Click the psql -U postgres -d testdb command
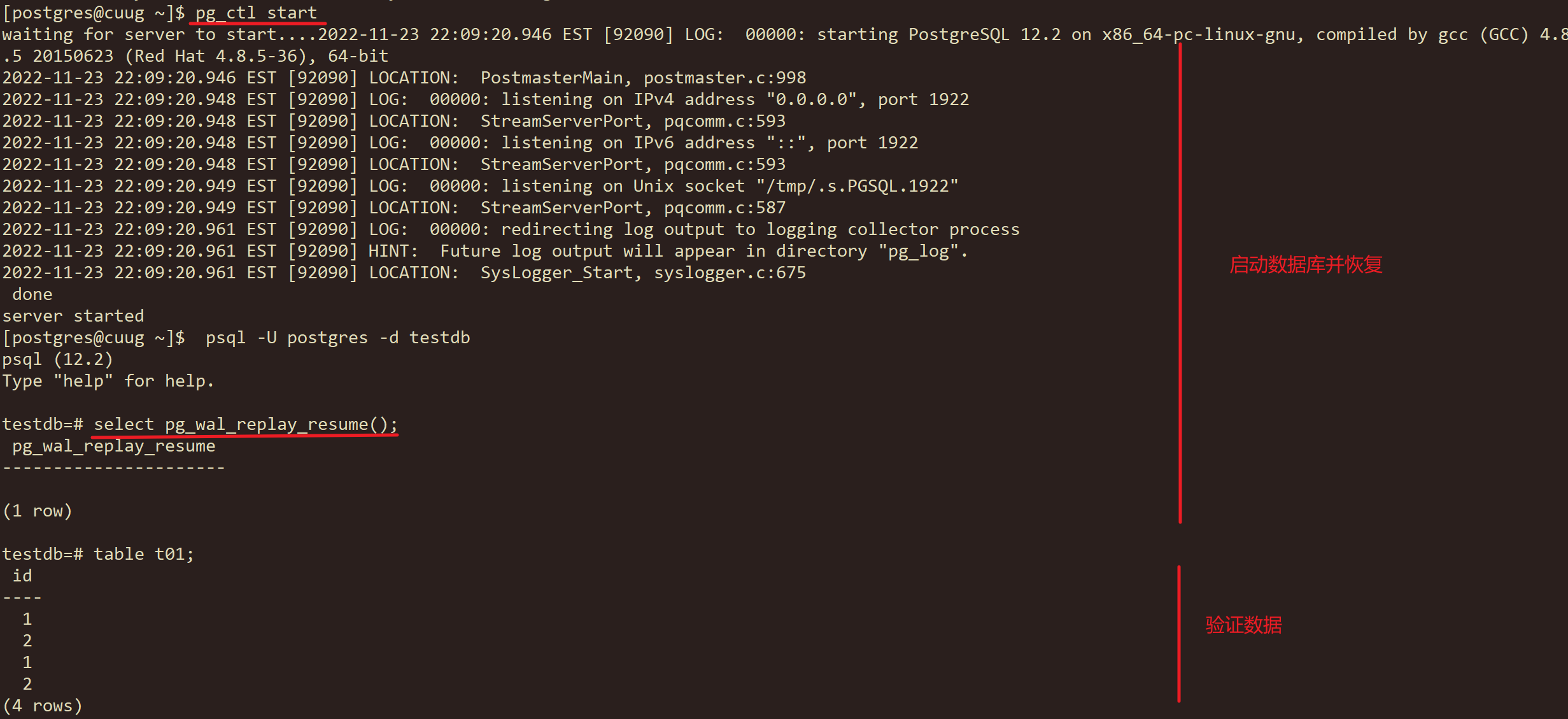The image size is (1568, 719). click(337, 338)
